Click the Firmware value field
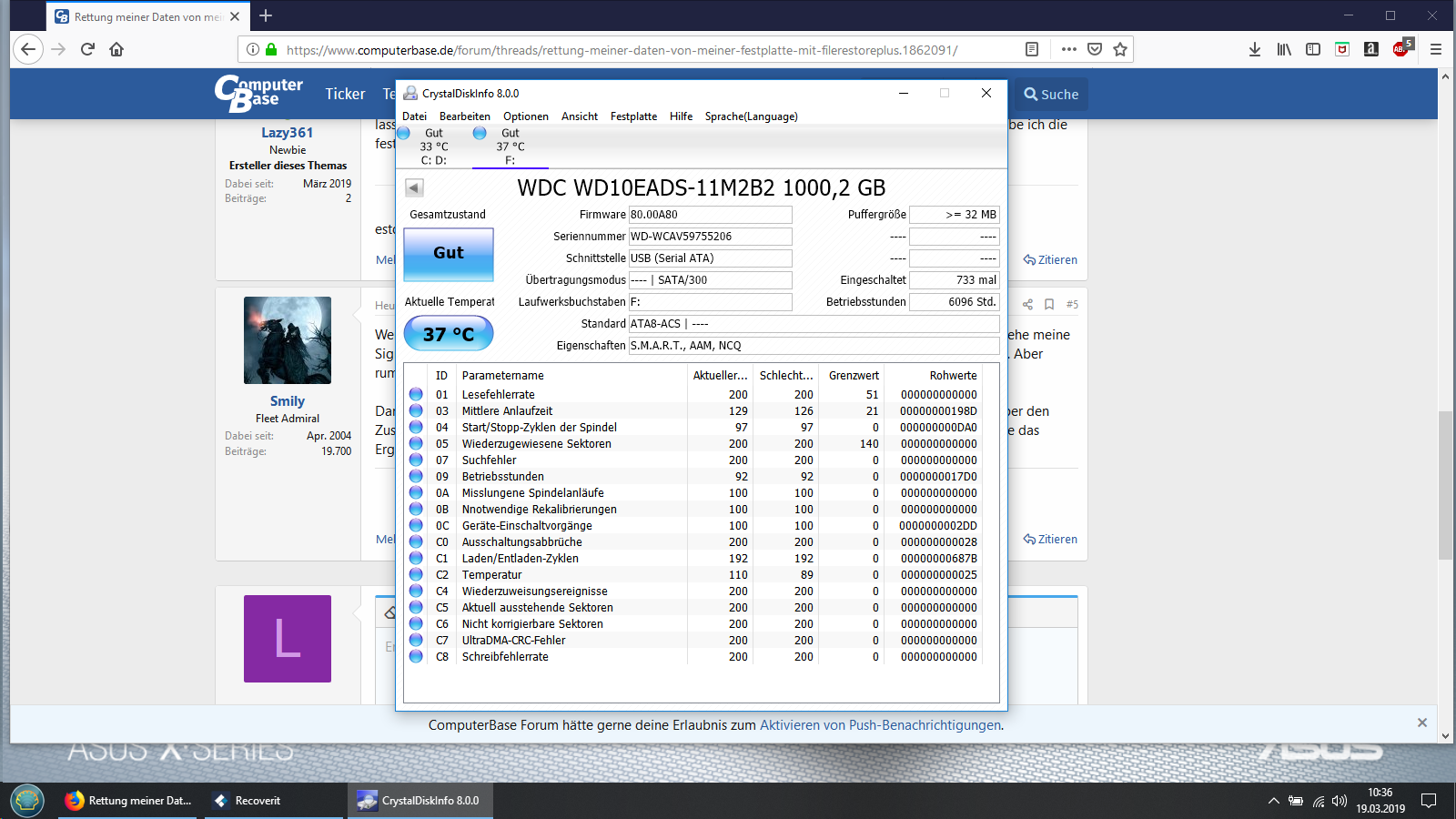This screenshot has height=819, width=1456. pyautogui.click(x=710, y=215)
